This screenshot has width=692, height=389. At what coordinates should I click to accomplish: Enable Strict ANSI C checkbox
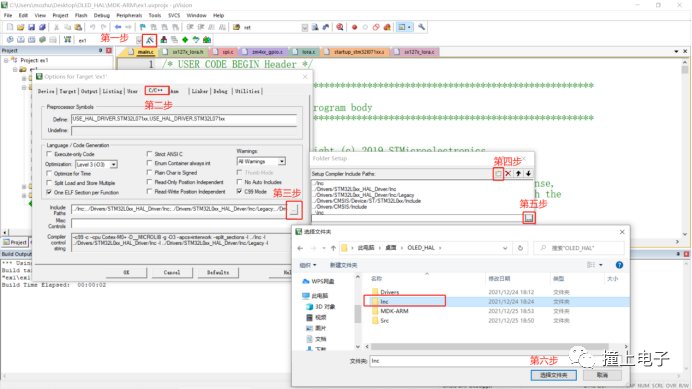pos(150,154)
